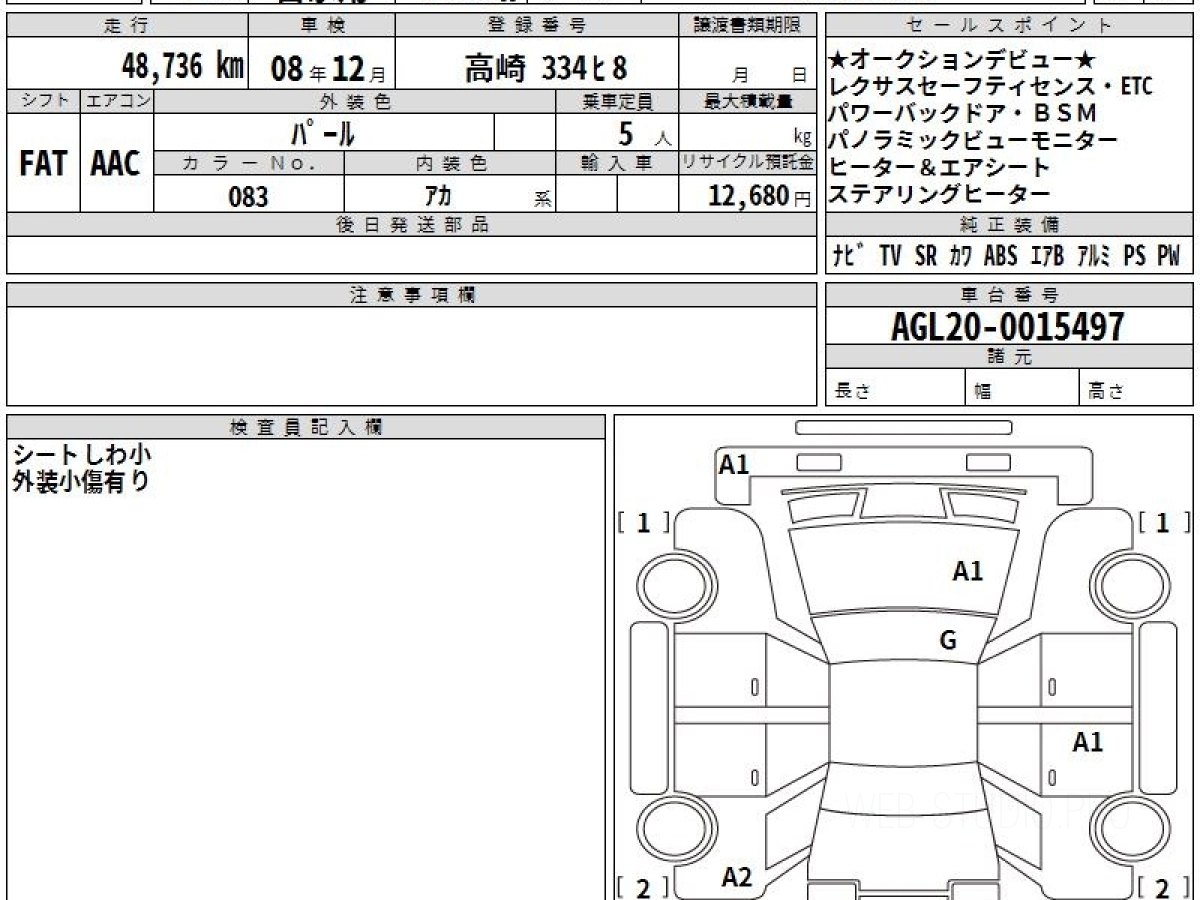
Task: Click the 外装色 header
Action: 355,101
